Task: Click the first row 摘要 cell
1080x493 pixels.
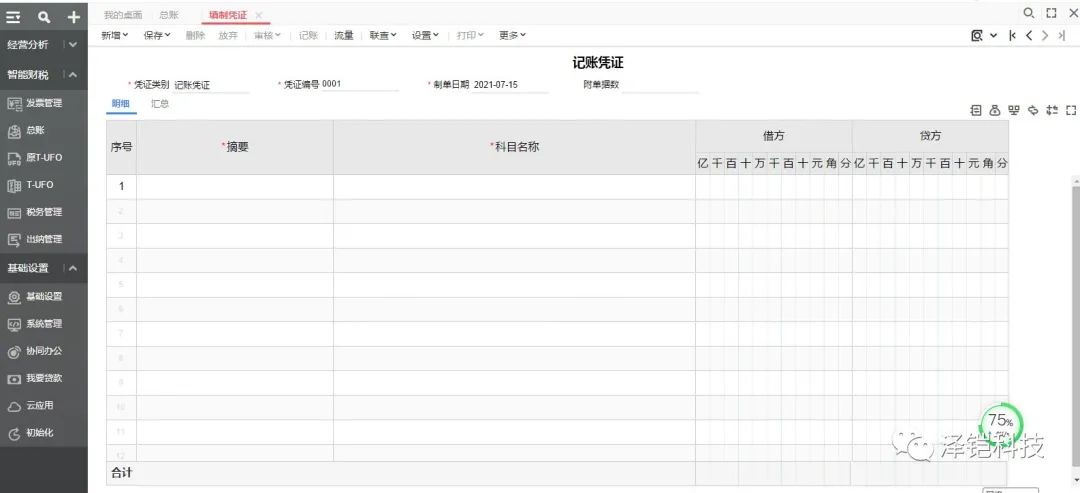Action: click(234, 187)
